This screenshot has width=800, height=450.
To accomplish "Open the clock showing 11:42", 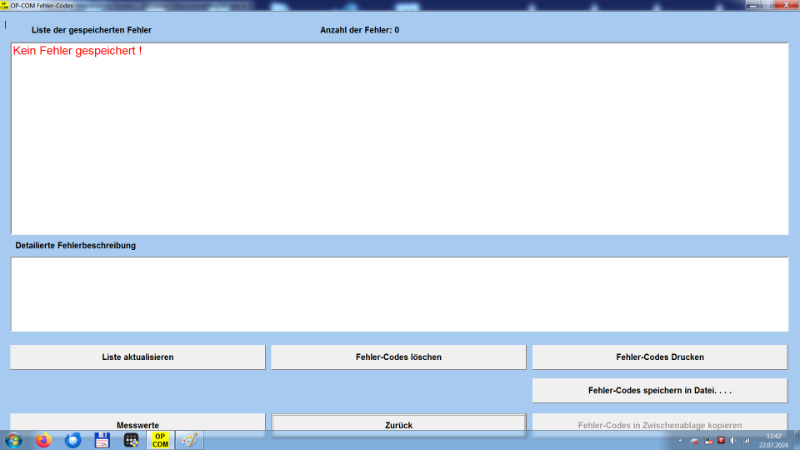I will point(773,441).
